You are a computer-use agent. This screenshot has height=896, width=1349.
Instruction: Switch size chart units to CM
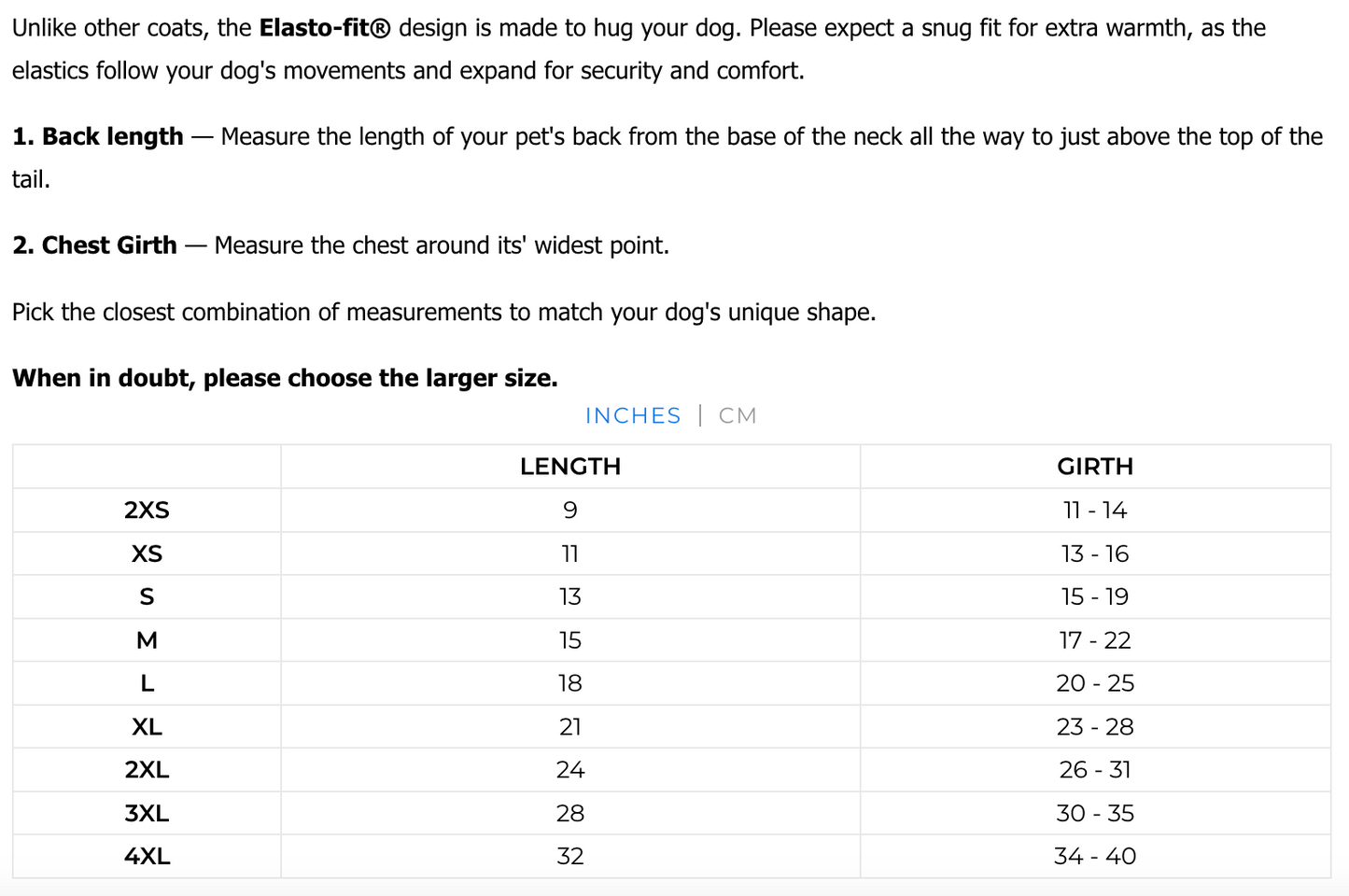click(738, 416)
